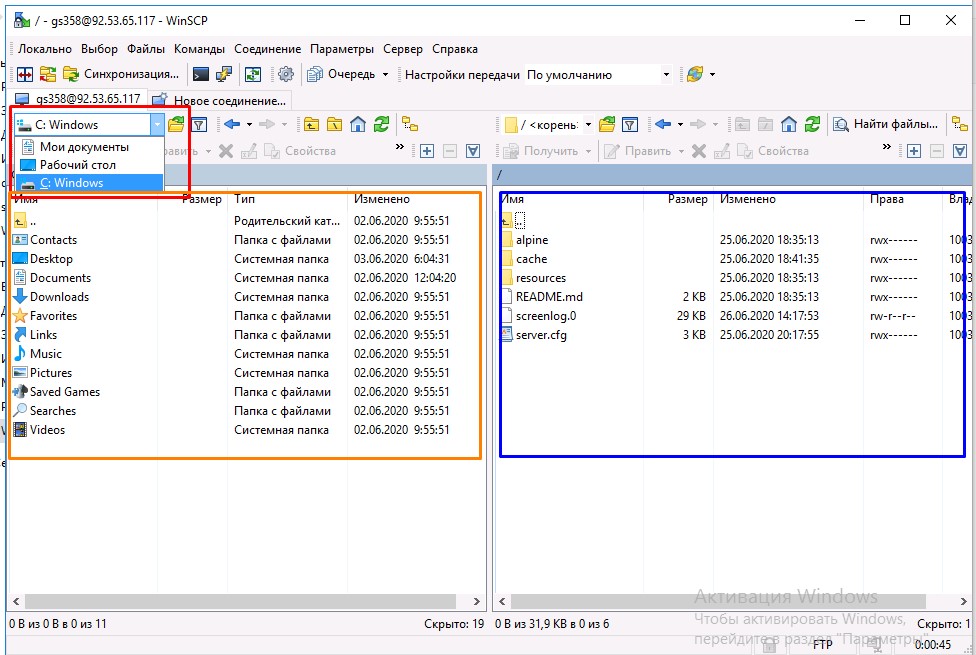Click the local panel filter icon
This screenshot has width=976, height=655.
coord(199,125)
